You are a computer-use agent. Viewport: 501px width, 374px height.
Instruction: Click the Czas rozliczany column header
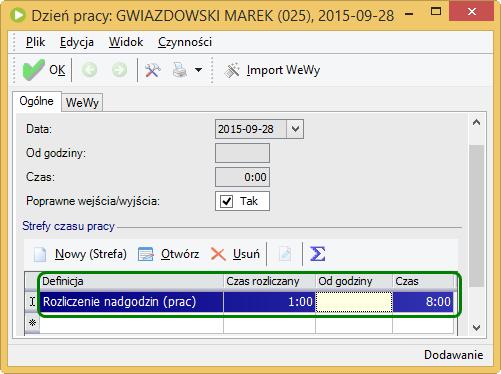click(269, 281)
